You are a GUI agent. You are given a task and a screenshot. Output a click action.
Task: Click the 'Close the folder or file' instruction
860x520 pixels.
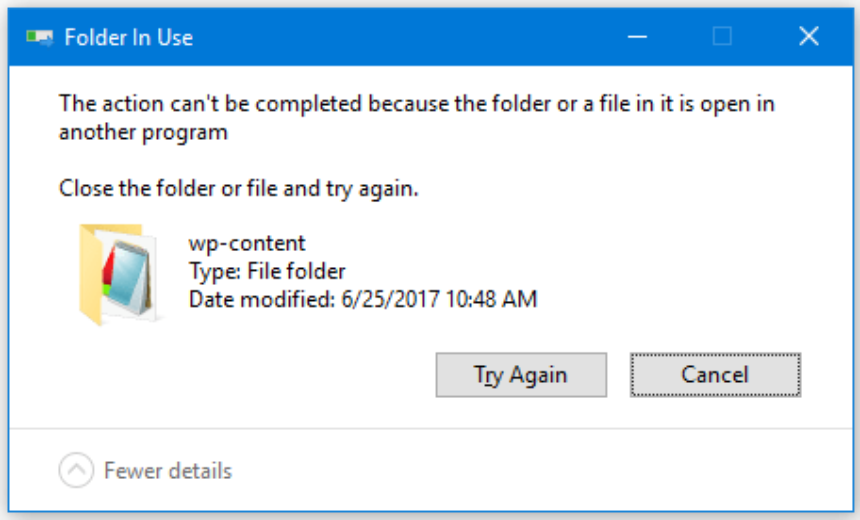coord(239,188)
